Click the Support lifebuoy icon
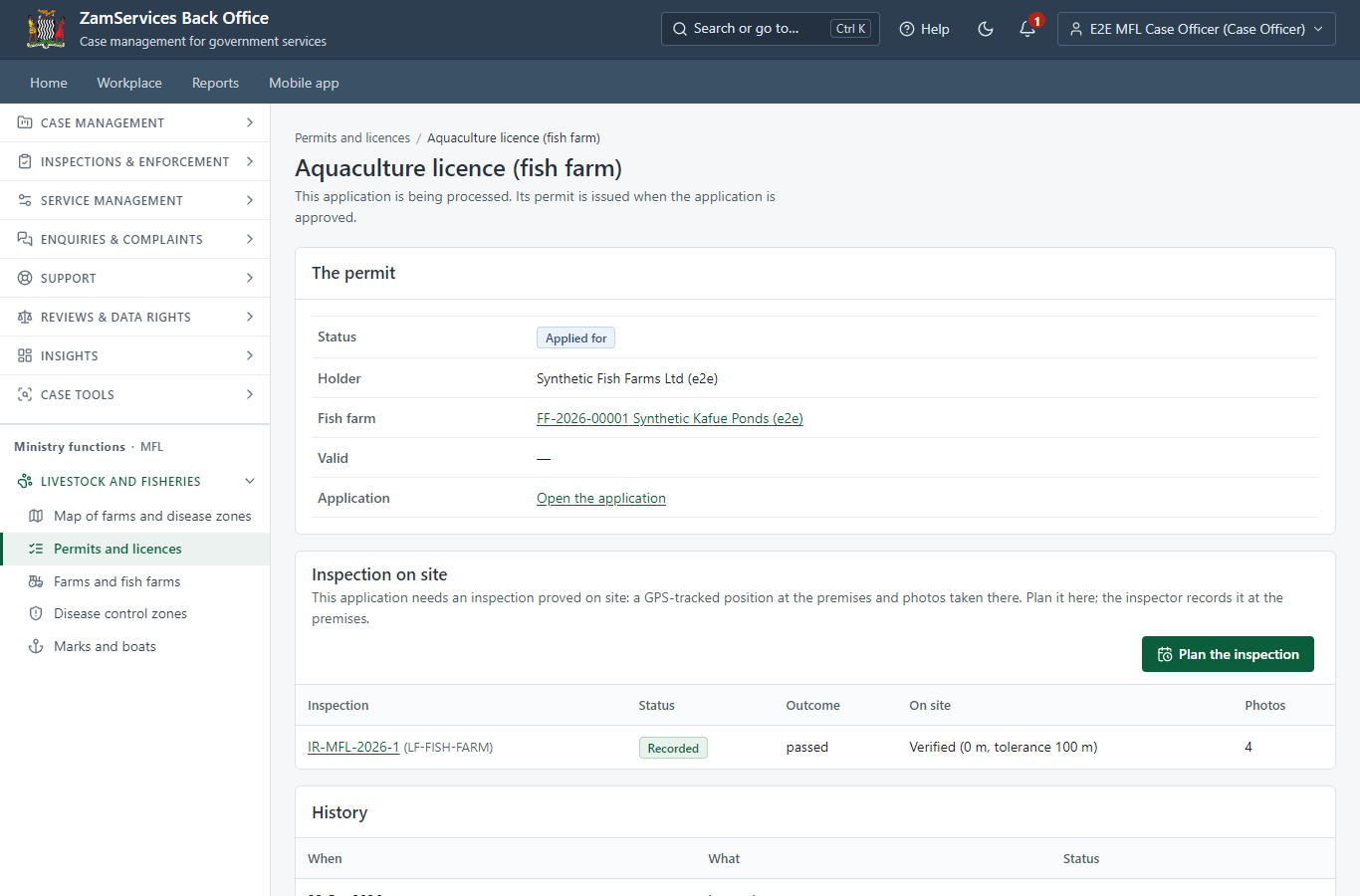 click(25, 278)
